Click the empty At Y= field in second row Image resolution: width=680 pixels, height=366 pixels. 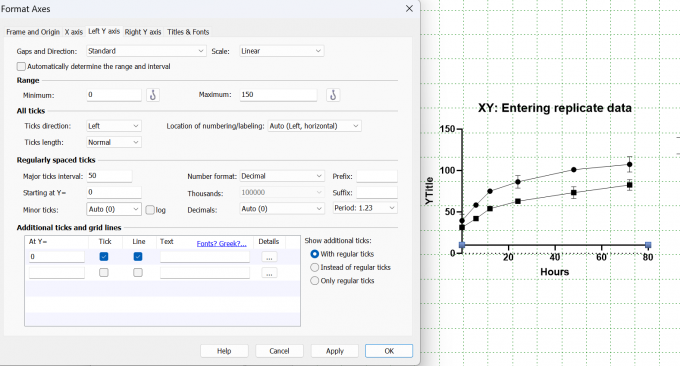click(x=57, y=273)
